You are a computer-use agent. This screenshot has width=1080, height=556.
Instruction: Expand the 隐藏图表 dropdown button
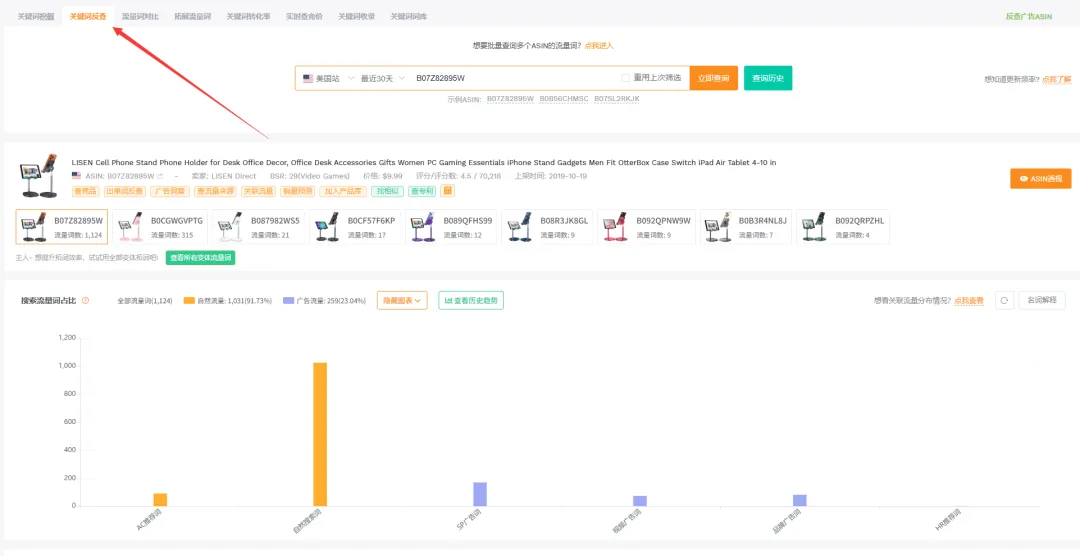click(x=402, y=300)
